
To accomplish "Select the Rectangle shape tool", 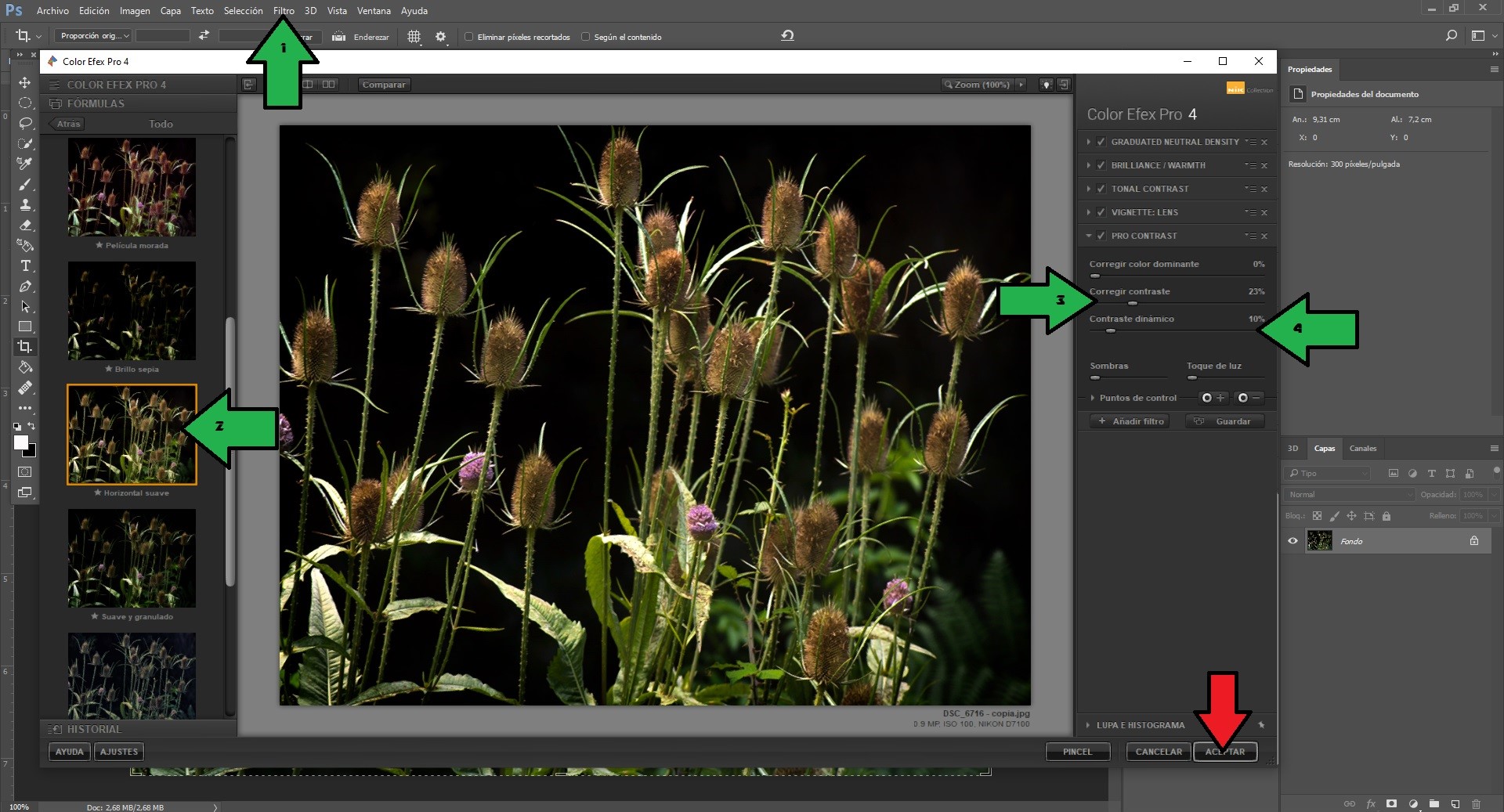I will click(x=25, y=327).
